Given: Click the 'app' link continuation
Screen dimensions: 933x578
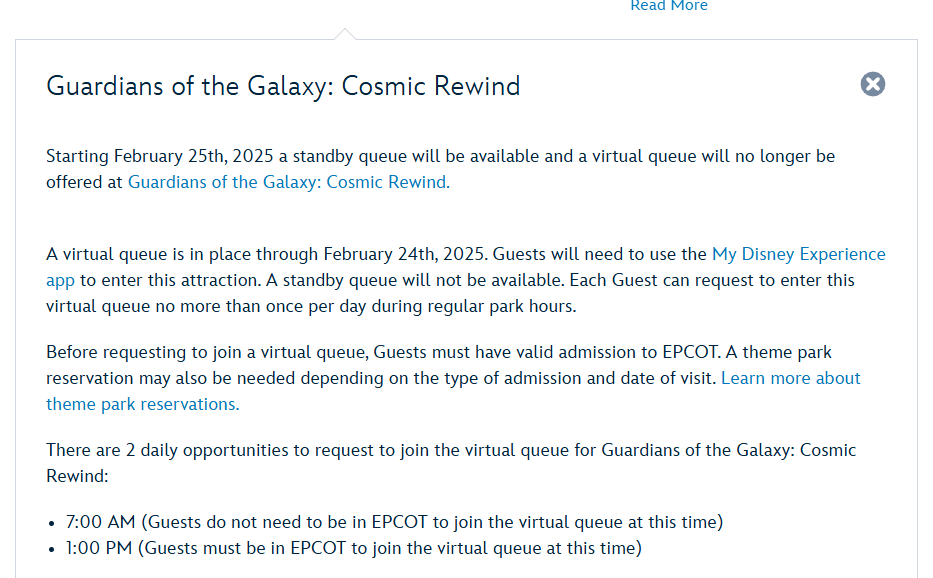Looking at the screenshot, I should [61, 281].
